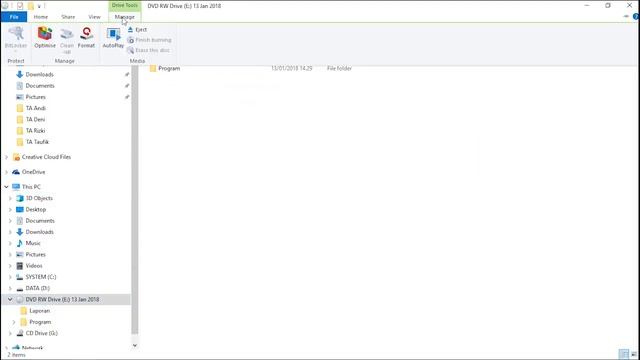Collapse the This PC tree node
Viewport: 640px width, 360px height.
pyautogui.click(x=7, y=187)
